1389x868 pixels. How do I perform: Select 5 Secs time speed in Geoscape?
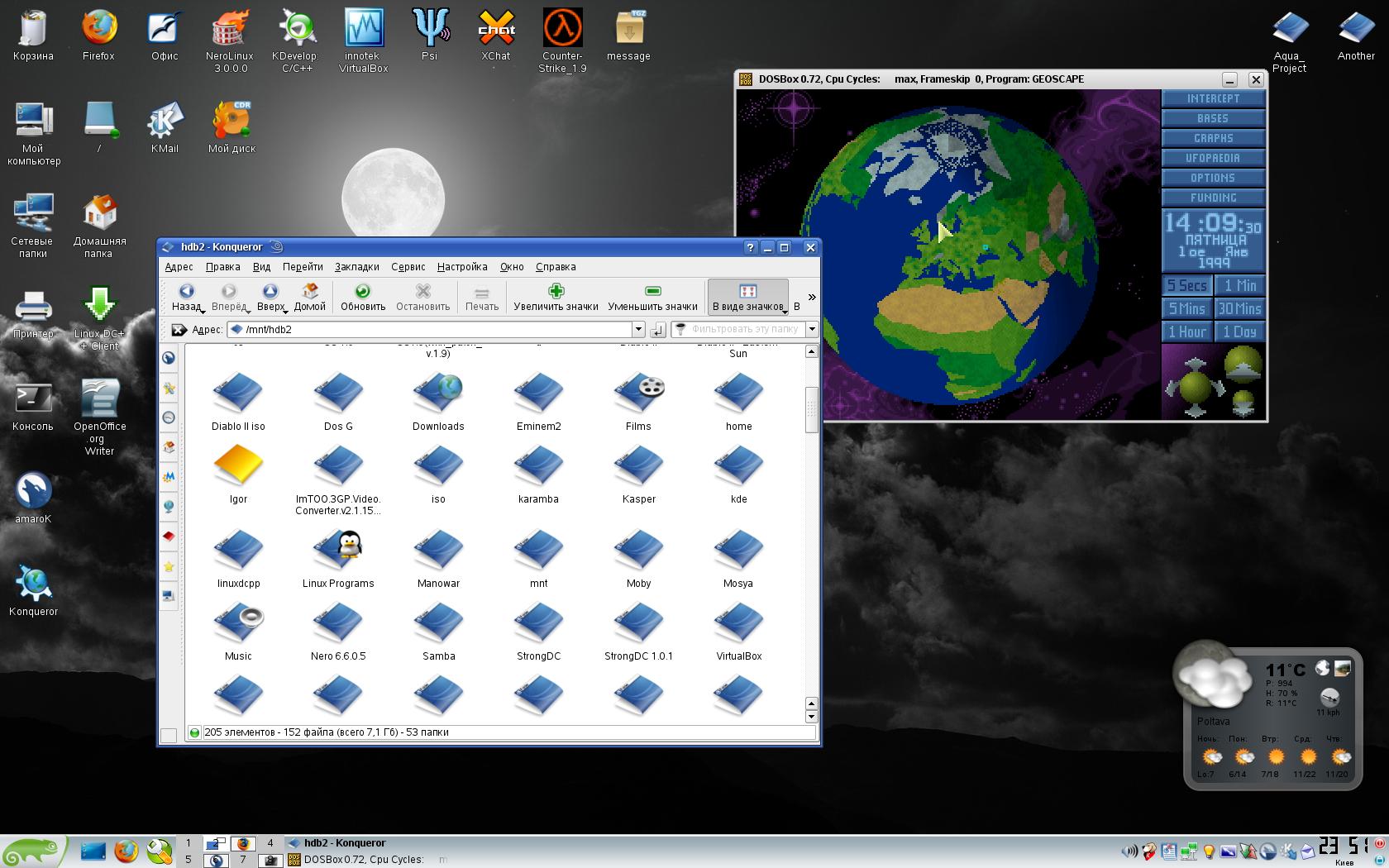(1187, 285)
